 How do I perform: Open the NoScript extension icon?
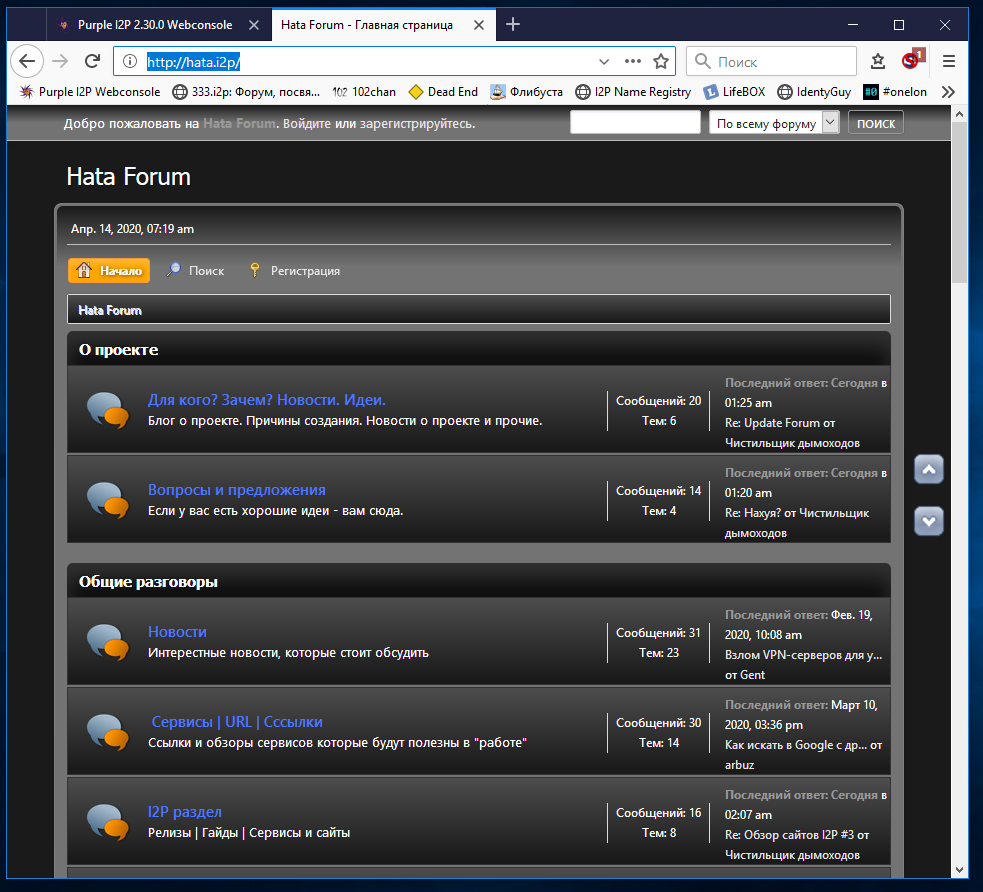[x=912, y=59]
